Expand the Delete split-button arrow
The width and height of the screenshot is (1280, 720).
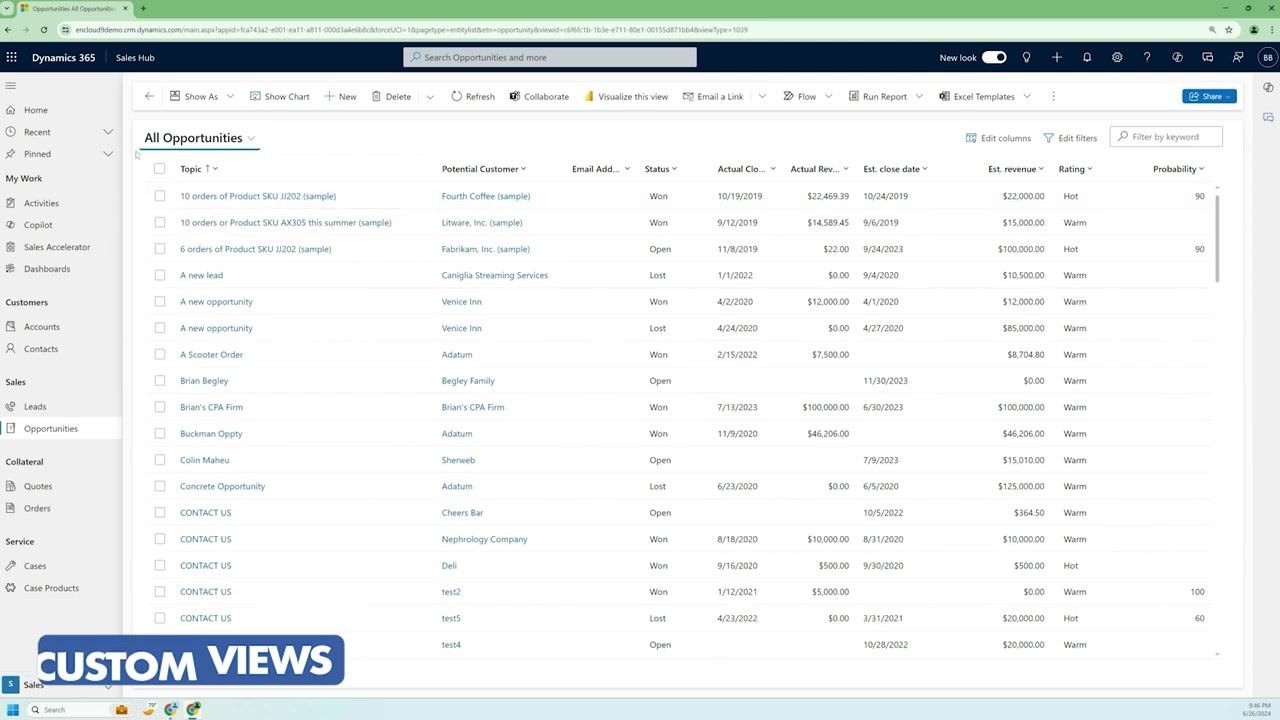pyautogui.click(x=430, y=96)
